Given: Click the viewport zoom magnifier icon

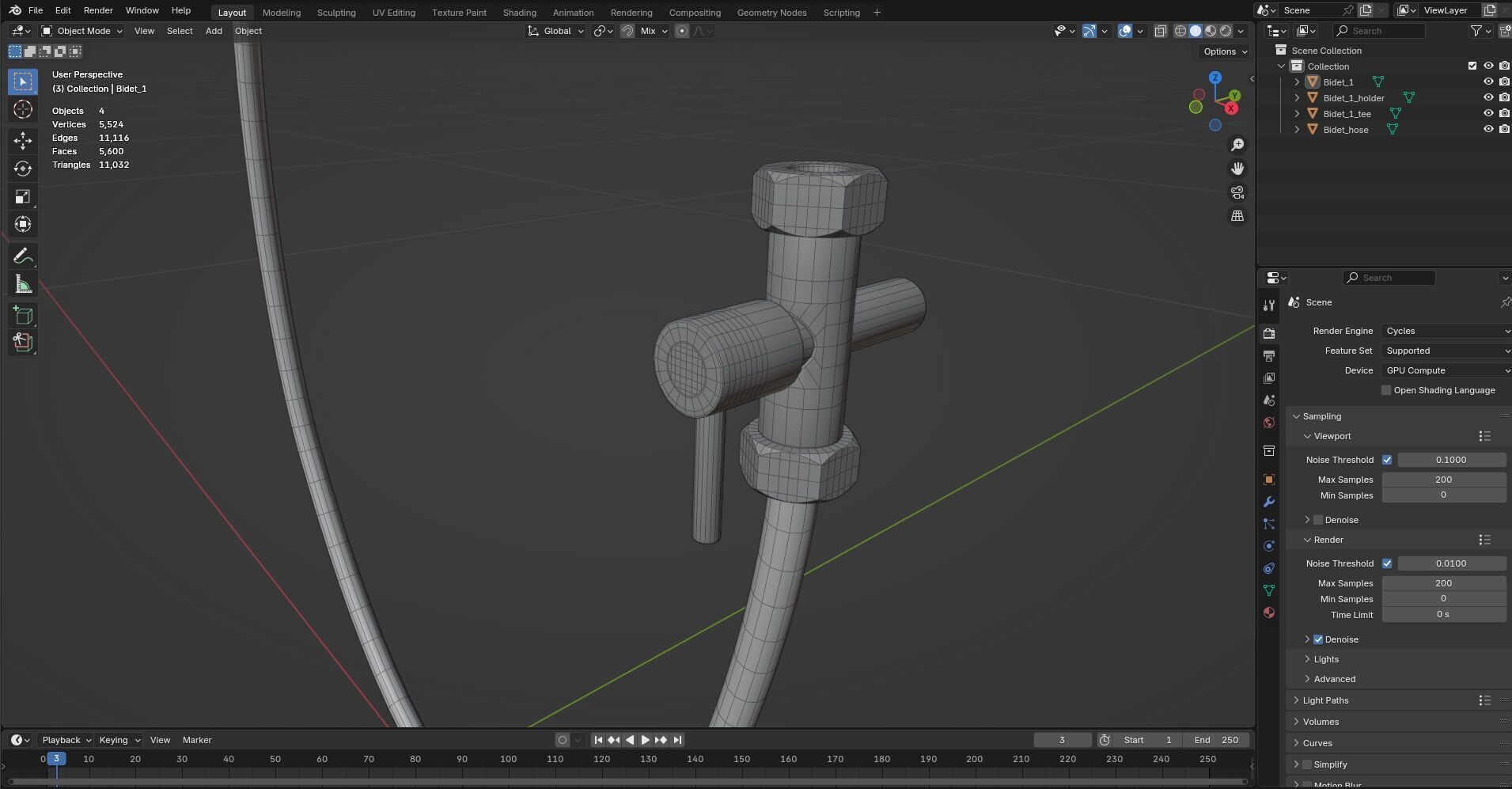Looking at the screenshot, I should (x=1237, y=145).
